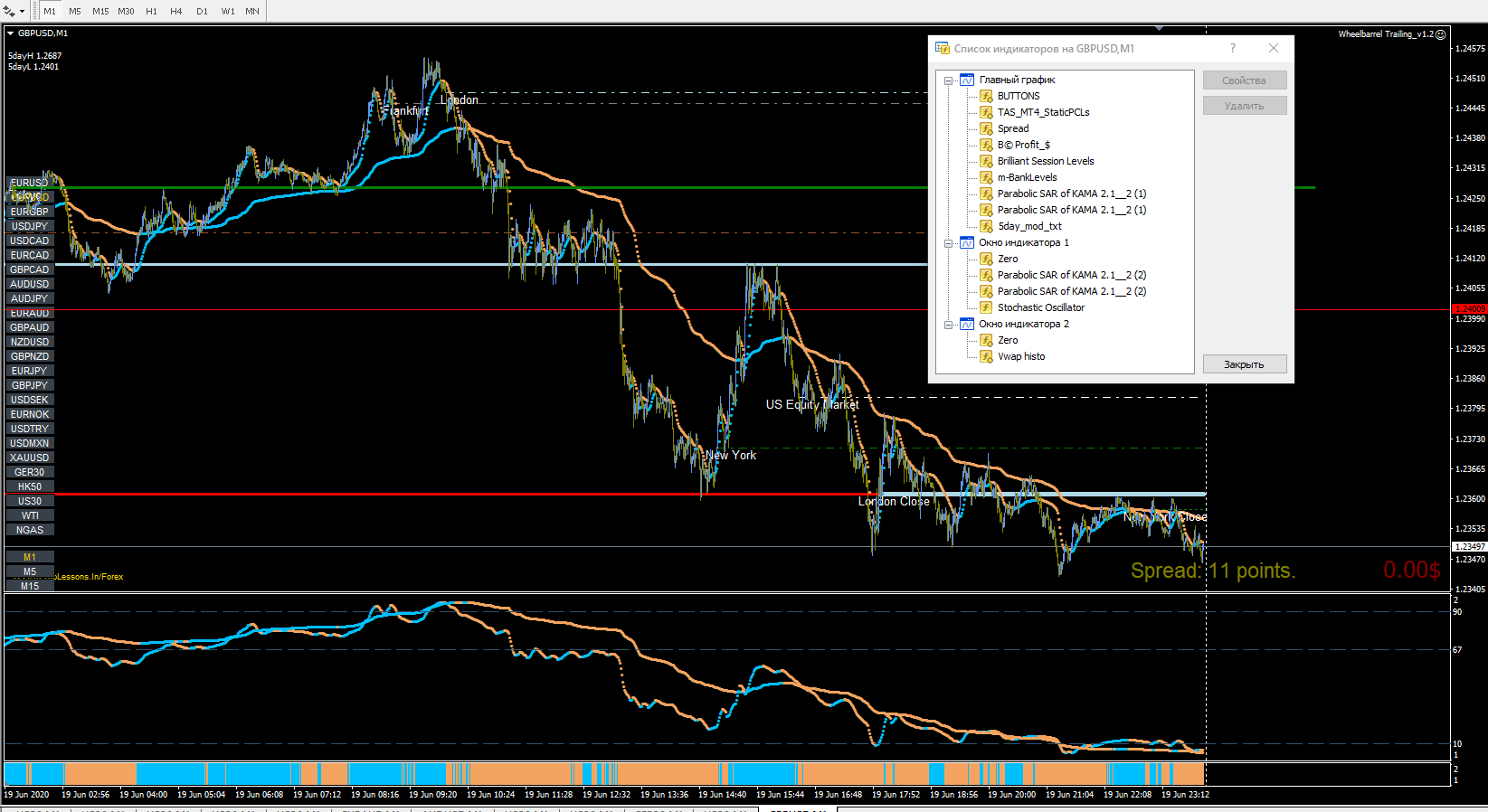This screenshot has height=812, width=1488.
Task: Switch to the H4 timeframe tab
Action: 176,11
